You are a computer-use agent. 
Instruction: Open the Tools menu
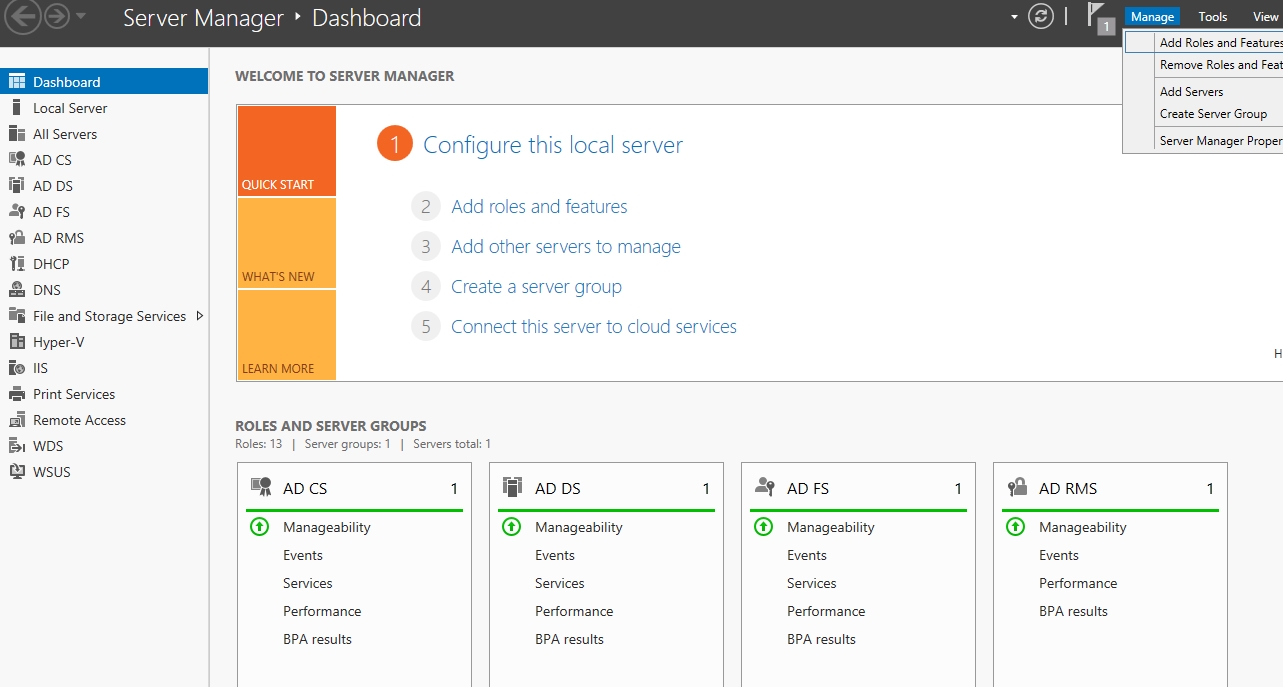[x=1213, y=17]
